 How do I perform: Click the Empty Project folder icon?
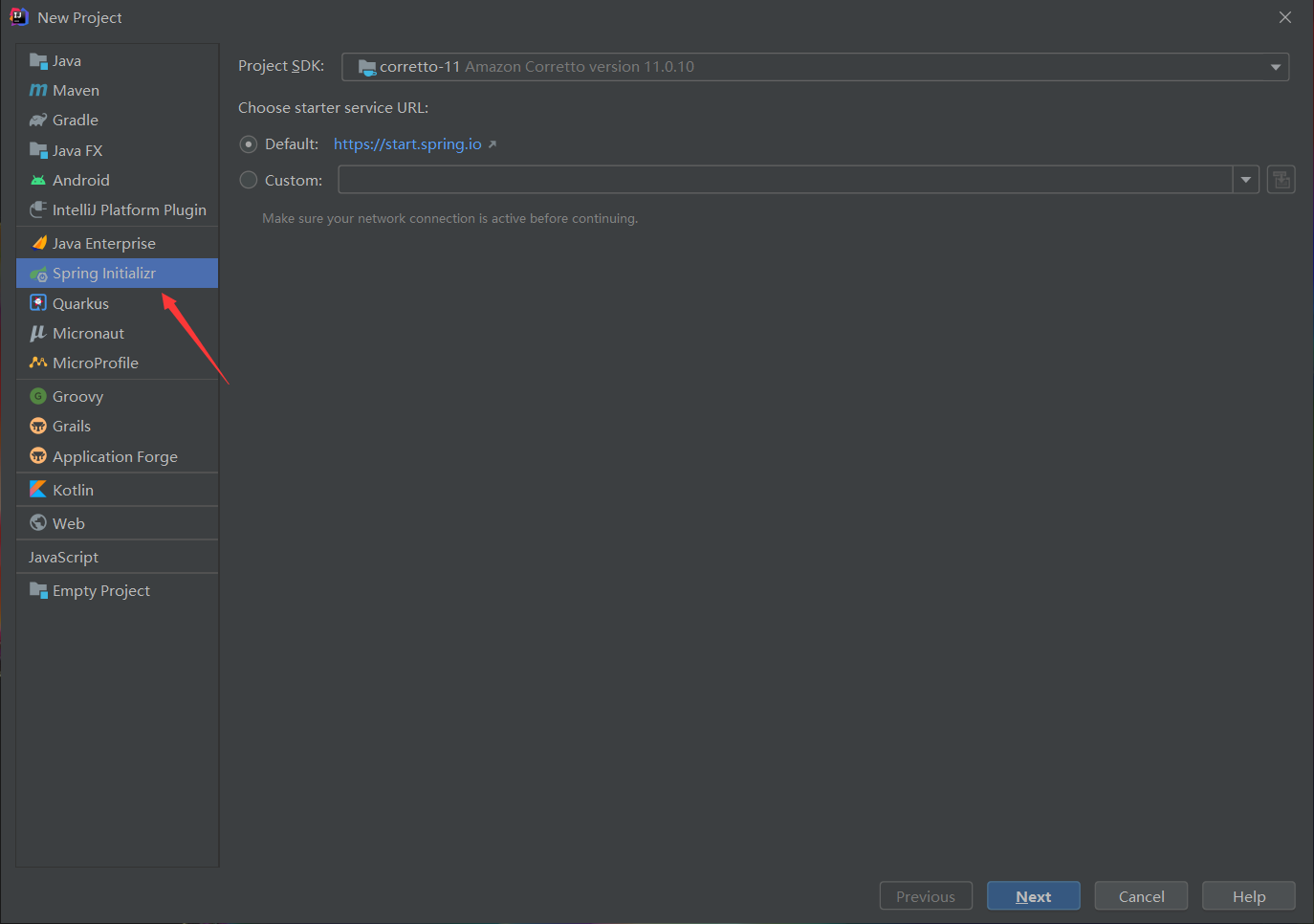pyautogui.click(x=38, y=590)
